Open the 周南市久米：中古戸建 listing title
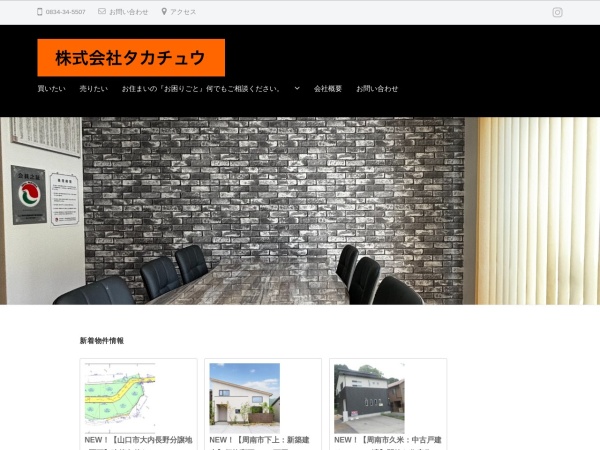 (388, 442)
